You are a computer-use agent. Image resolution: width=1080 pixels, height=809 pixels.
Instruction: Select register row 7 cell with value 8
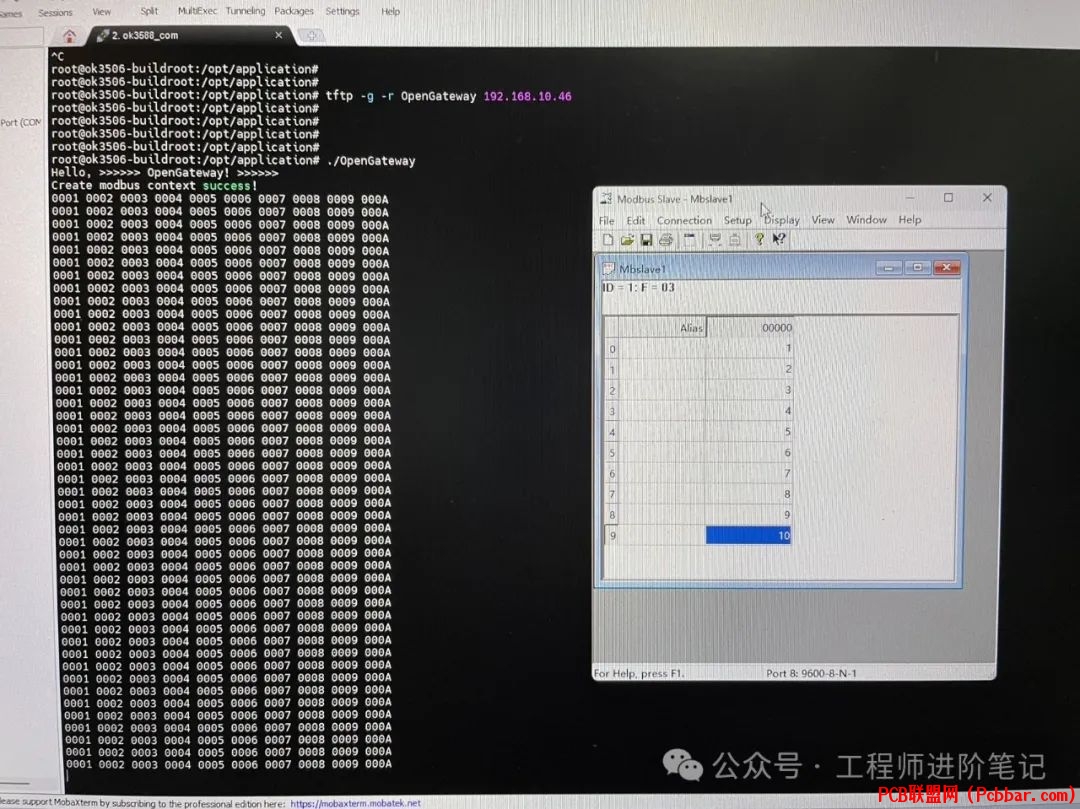coord(749,494)
